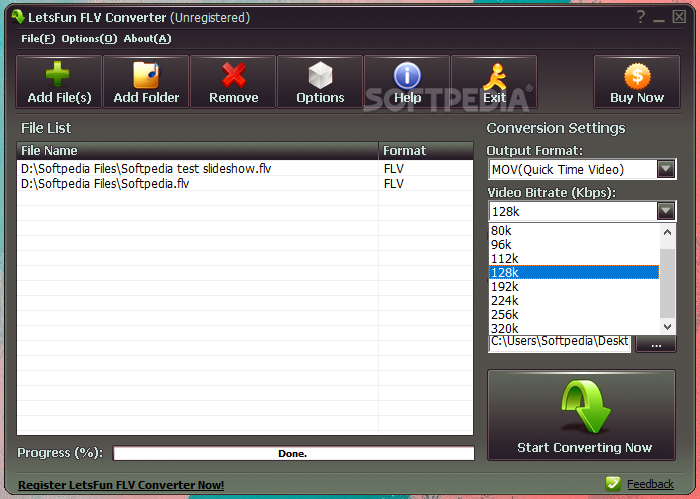
Task: Choose 80k in the bitrate list
Action: pyautogui.click(x=574, y=231)
